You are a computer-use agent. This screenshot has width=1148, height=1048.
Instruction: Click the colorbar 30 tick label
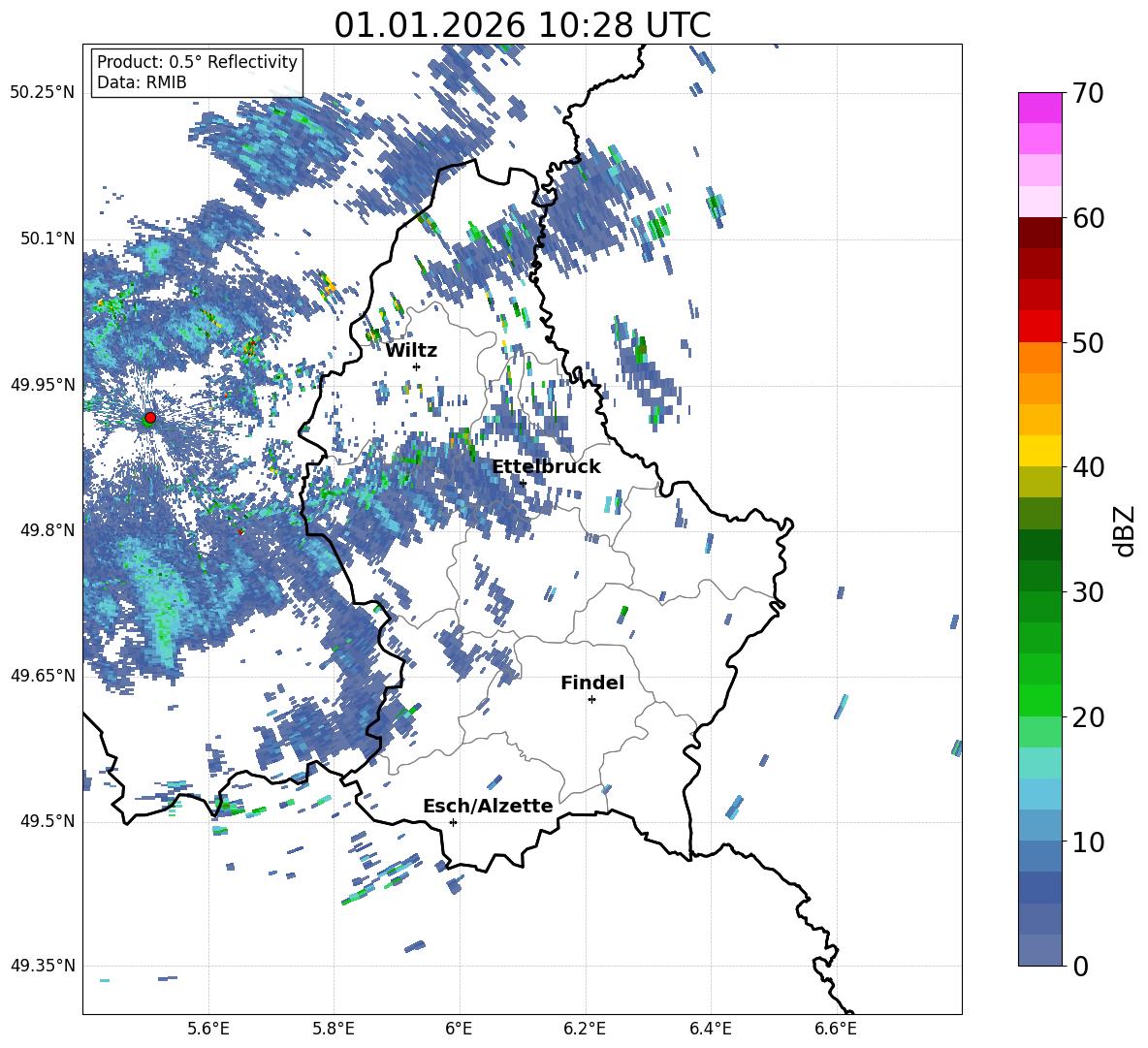1087,592
